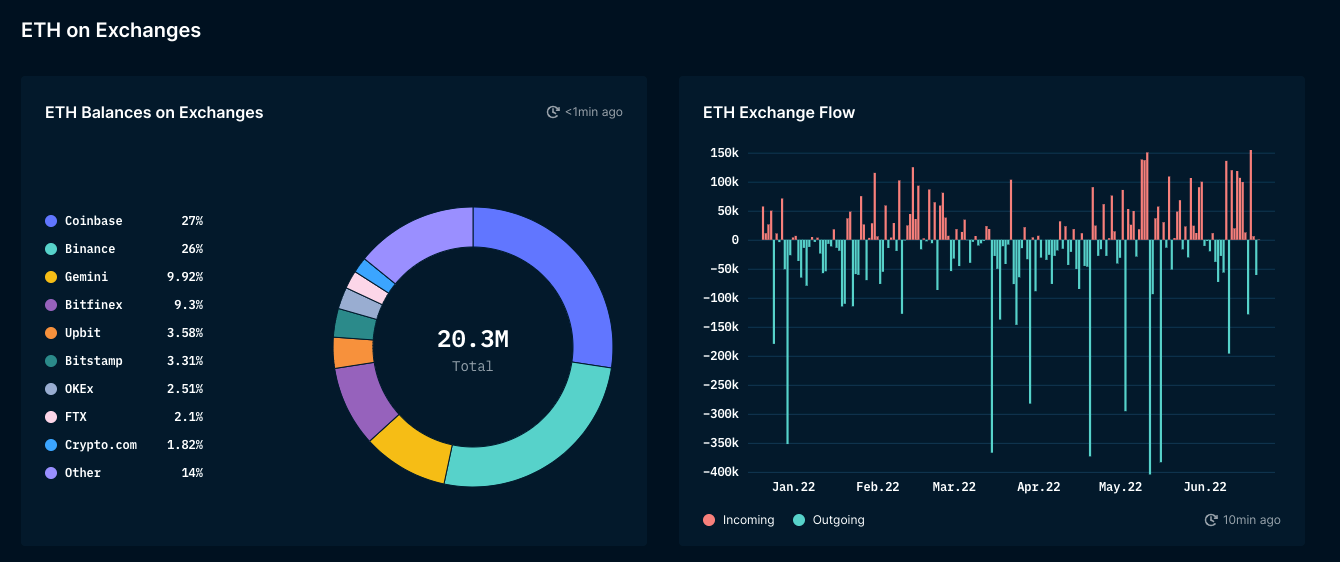Viewport: 1340px width, 562px height.
Task: Toggle the Incoming series in chart legend
Action: [x=739, y=520]
